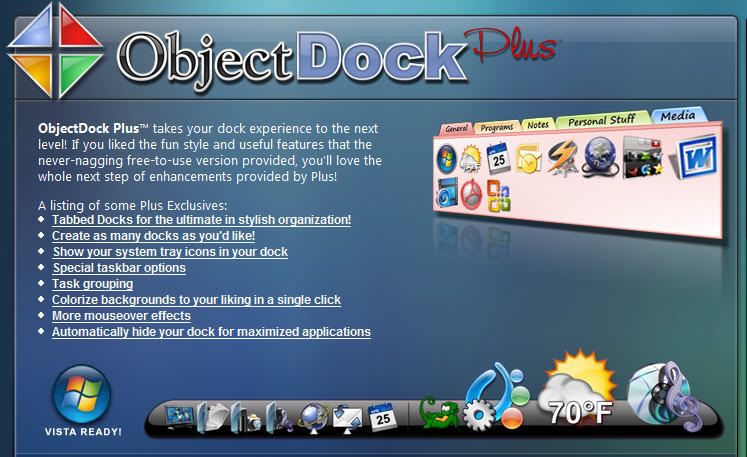Screen dimensions: 747x457
Task: Open the blue film-strip media player icon
Action: click(x=446, y=193)
